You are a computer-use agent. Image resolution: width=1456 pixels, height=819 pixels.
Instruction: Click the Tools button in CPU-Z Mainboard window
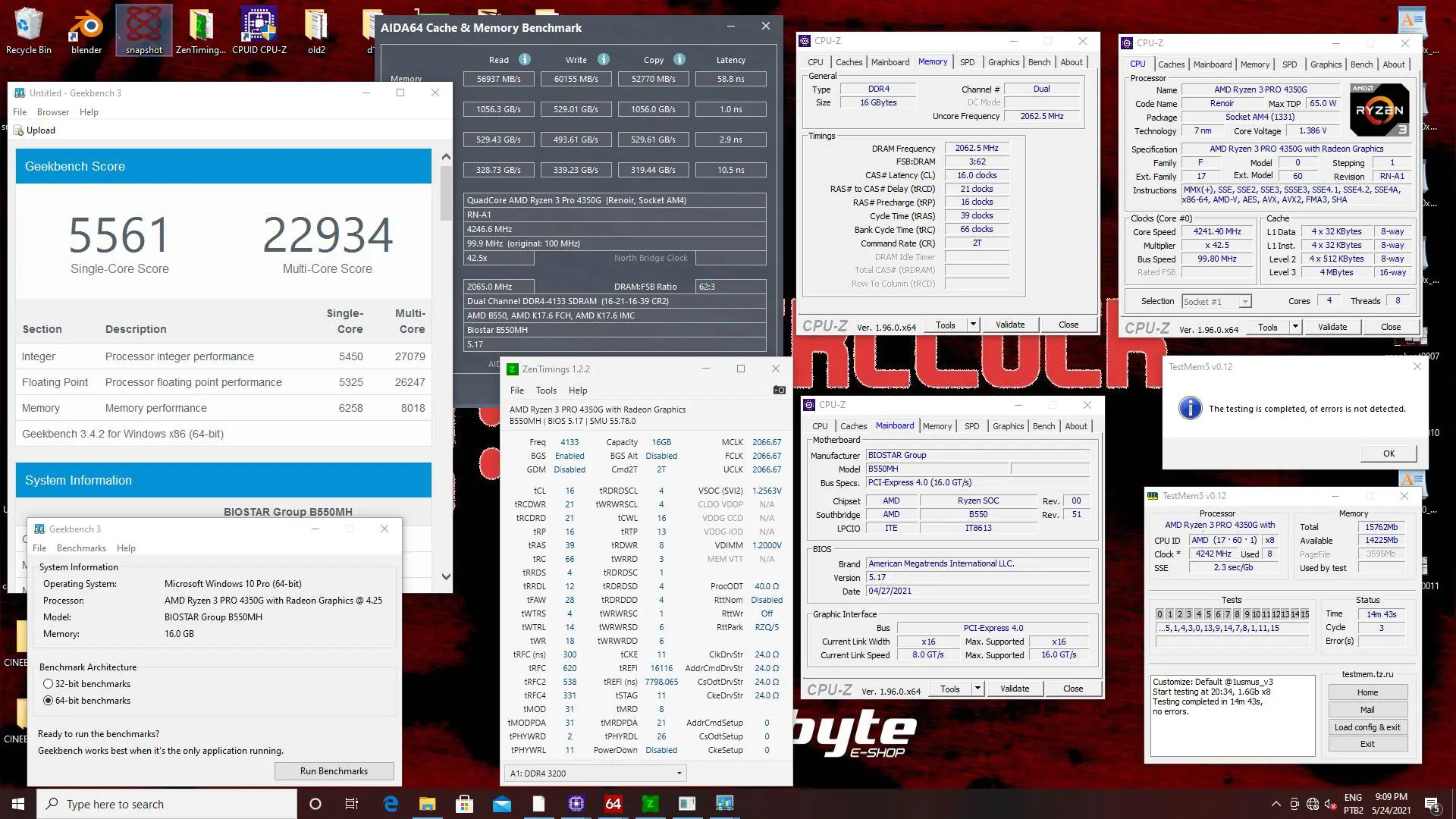[950, 689]
